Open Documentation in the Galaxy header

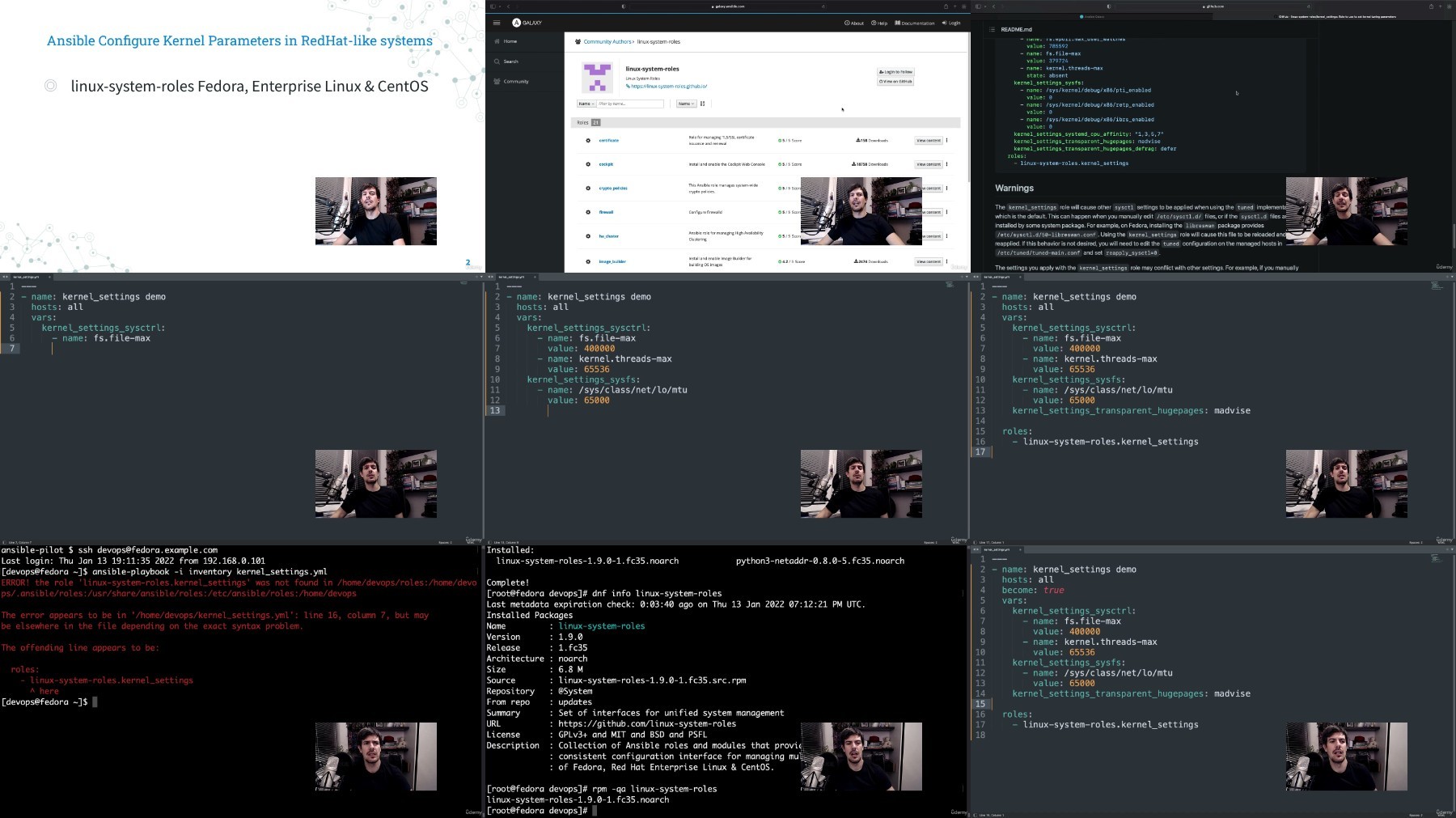tap(914, 23)
